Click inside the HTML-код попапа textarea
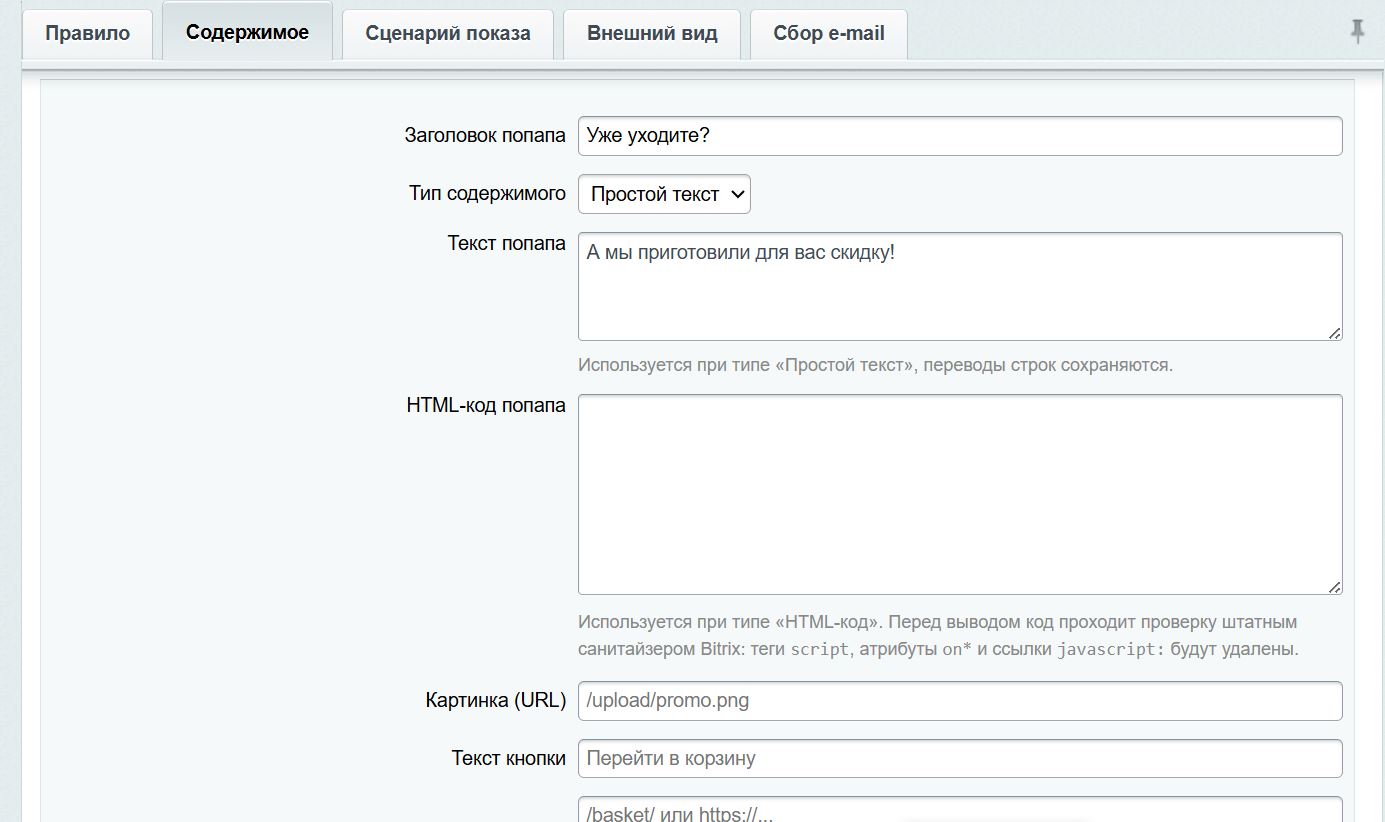The image size is (1385, 822). 960,495
